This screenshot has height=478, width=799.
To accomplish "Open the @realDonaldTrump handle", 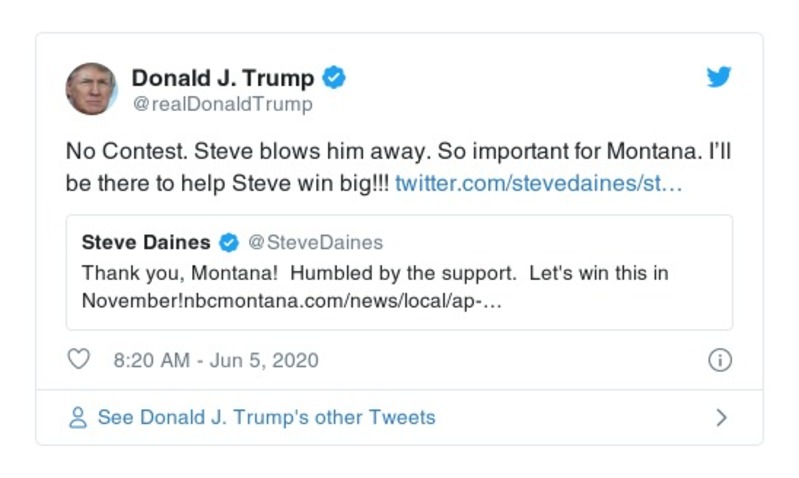I will [222, 104].
